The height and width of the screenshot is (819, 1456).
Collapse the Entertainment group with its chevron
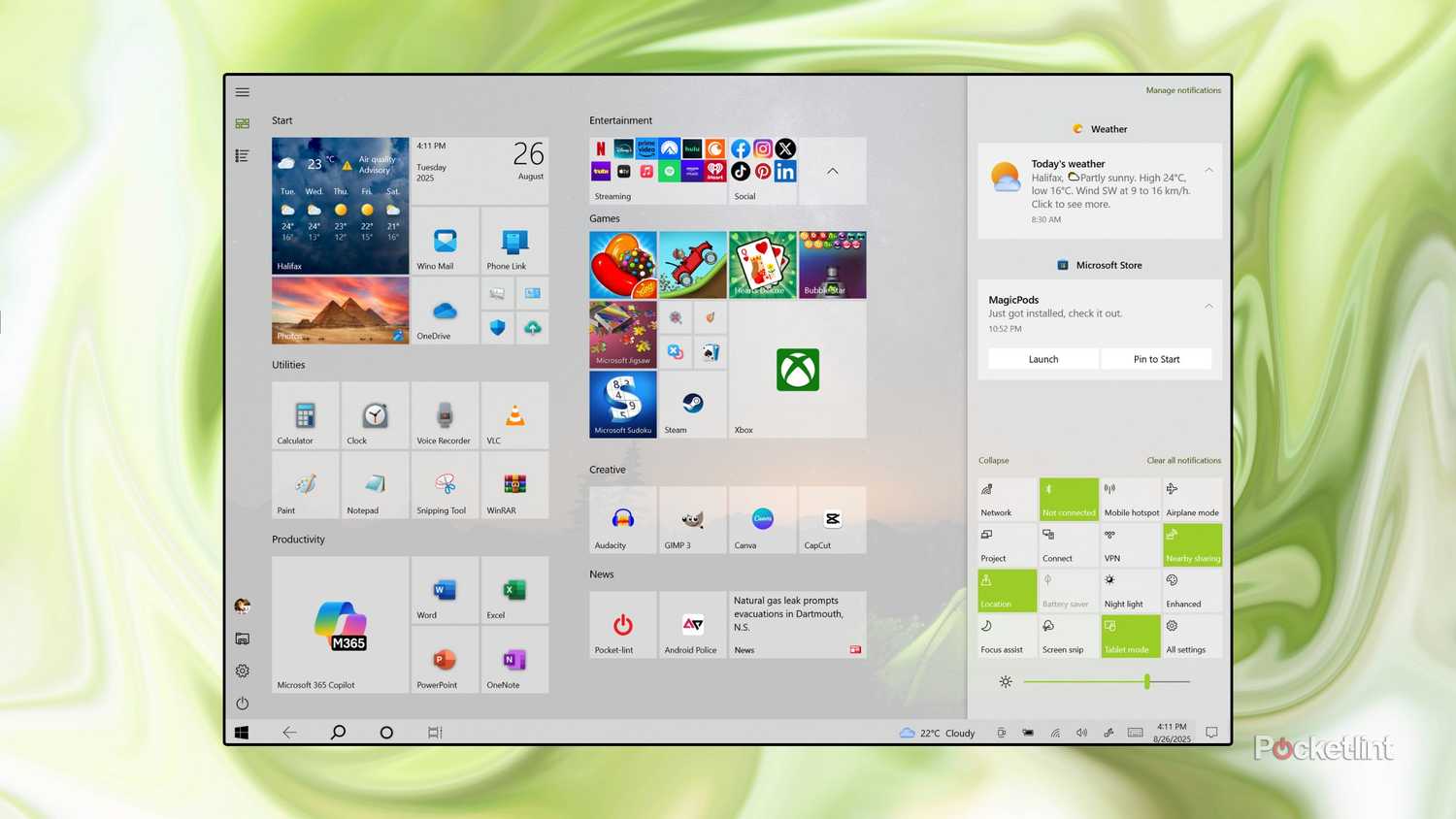click(832, 170)
